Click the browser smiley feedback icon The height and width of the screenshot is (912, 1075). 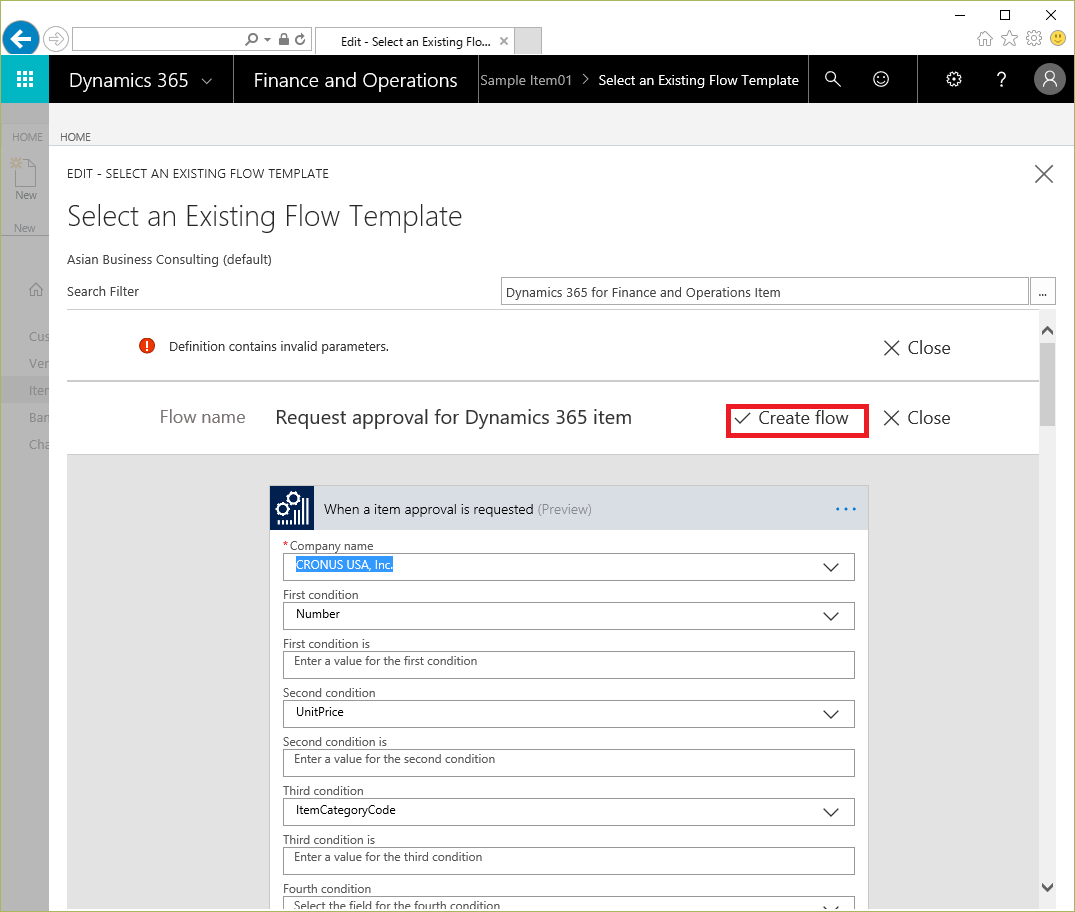(x=1058, y=38)
